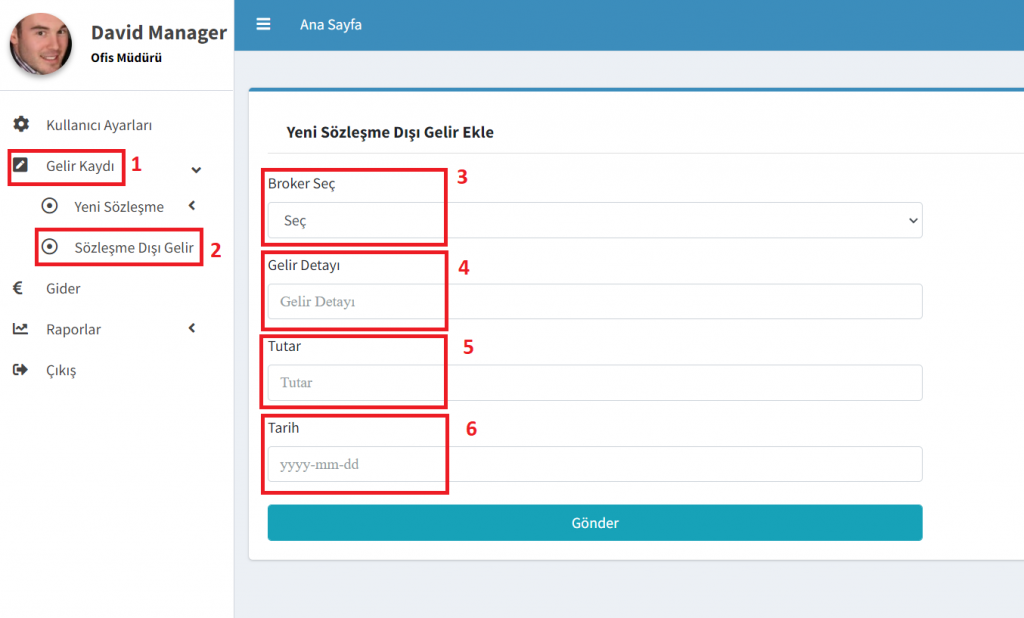Click the circle icon beside Yeni Sözleşme
The height and width of the screenshot is (618, 1024).
[49, 207]
